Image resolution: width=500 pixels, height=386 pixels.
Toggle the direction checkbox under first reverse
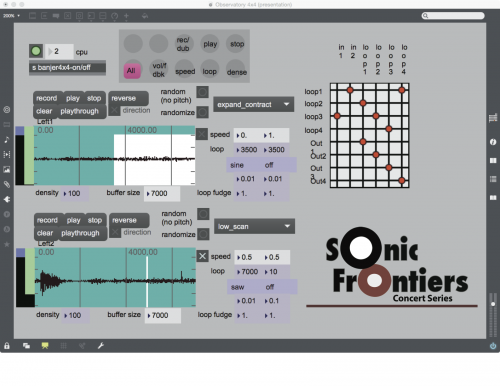115,110
